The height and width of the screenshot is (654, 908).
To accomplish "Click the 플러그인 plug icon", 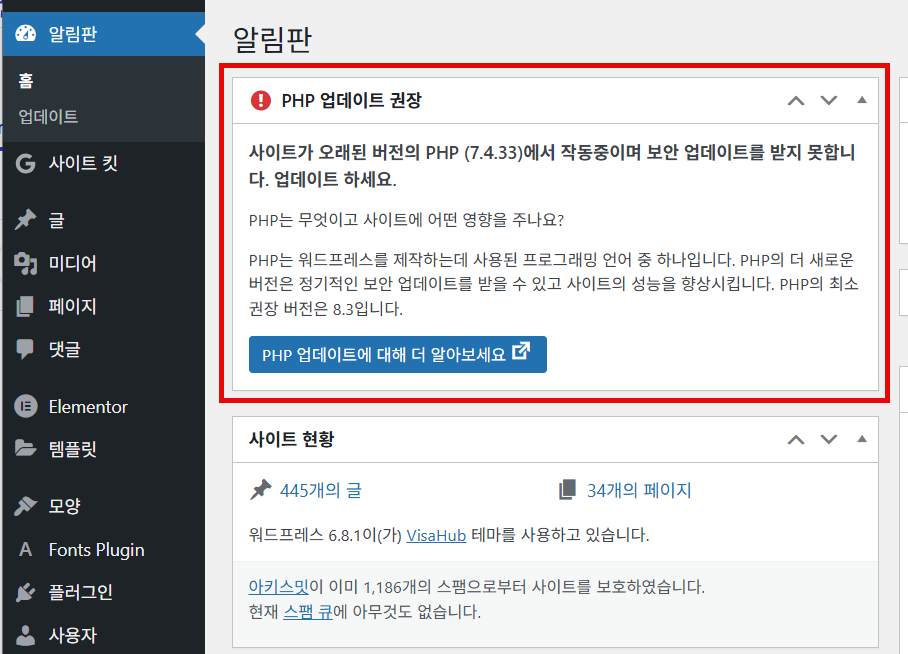I will (x=25, y=592).
